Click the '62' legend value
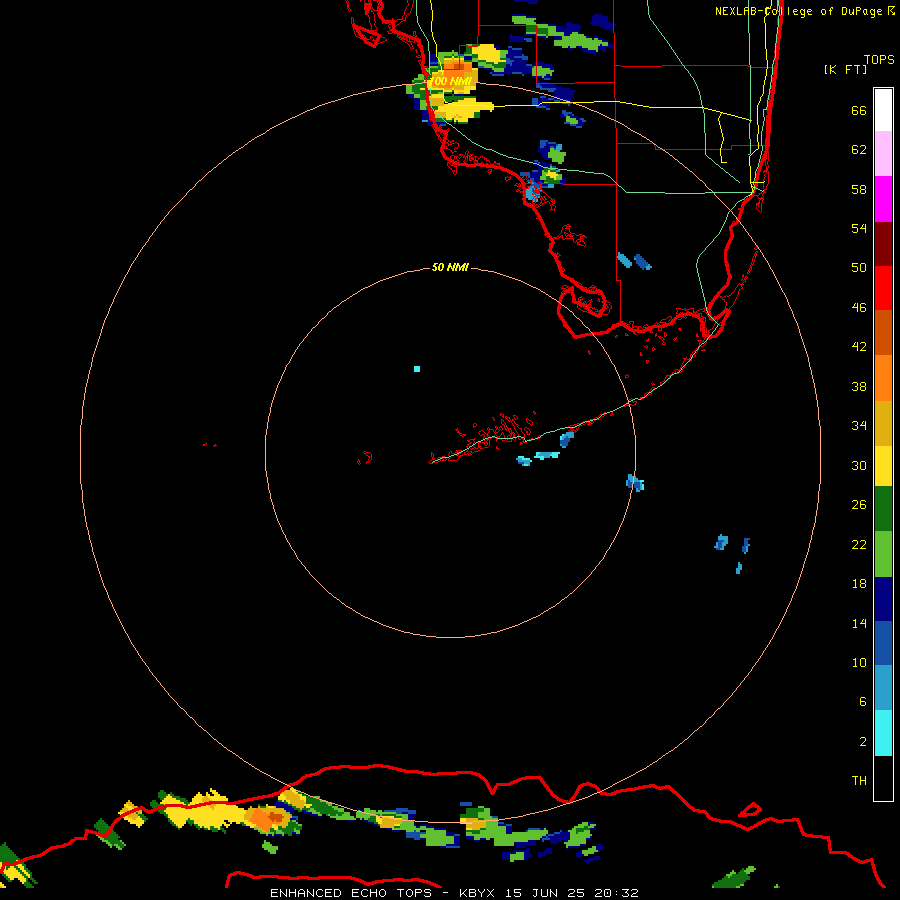 859,150
